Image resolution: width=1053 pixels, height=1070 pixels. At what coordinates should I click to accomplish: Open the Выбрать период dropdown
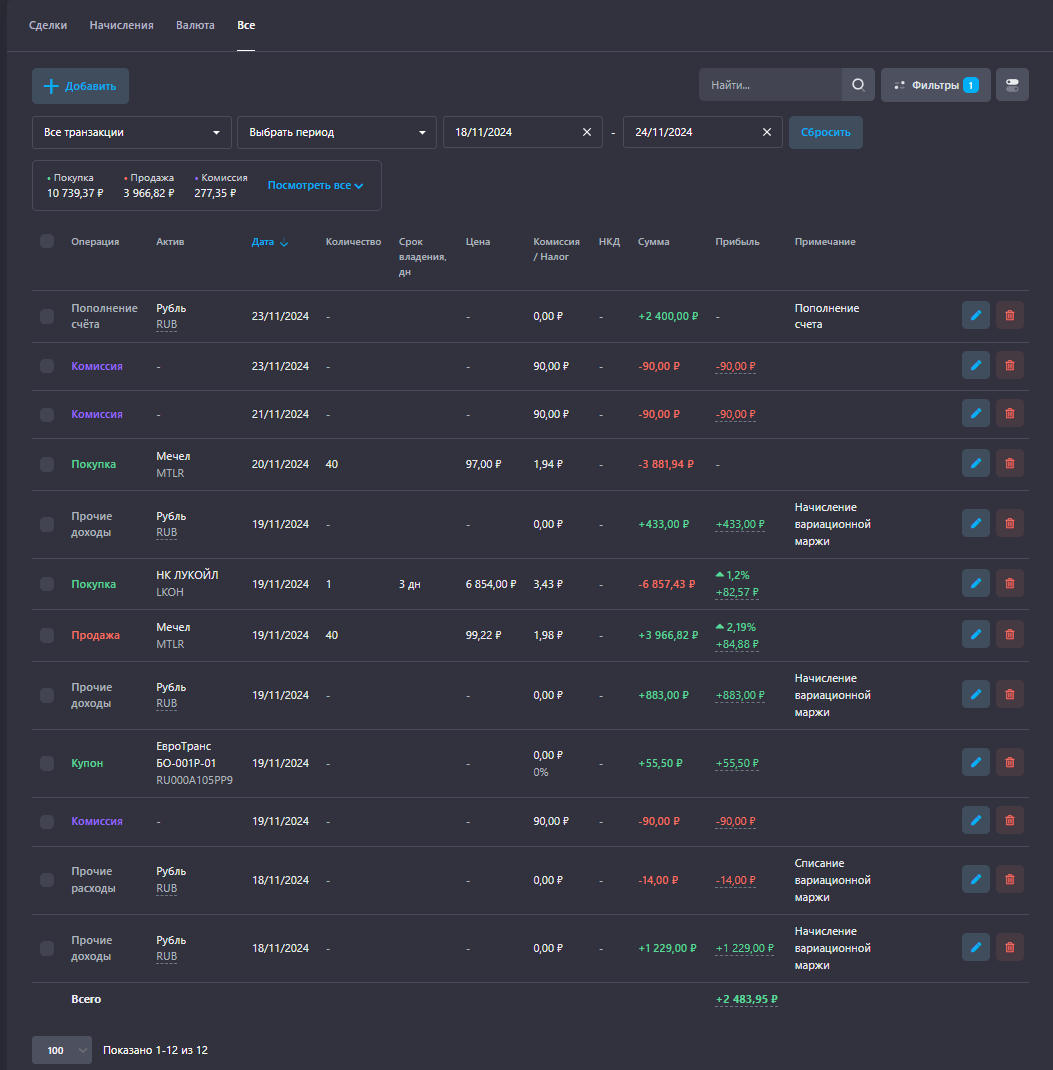coord(336,132)
